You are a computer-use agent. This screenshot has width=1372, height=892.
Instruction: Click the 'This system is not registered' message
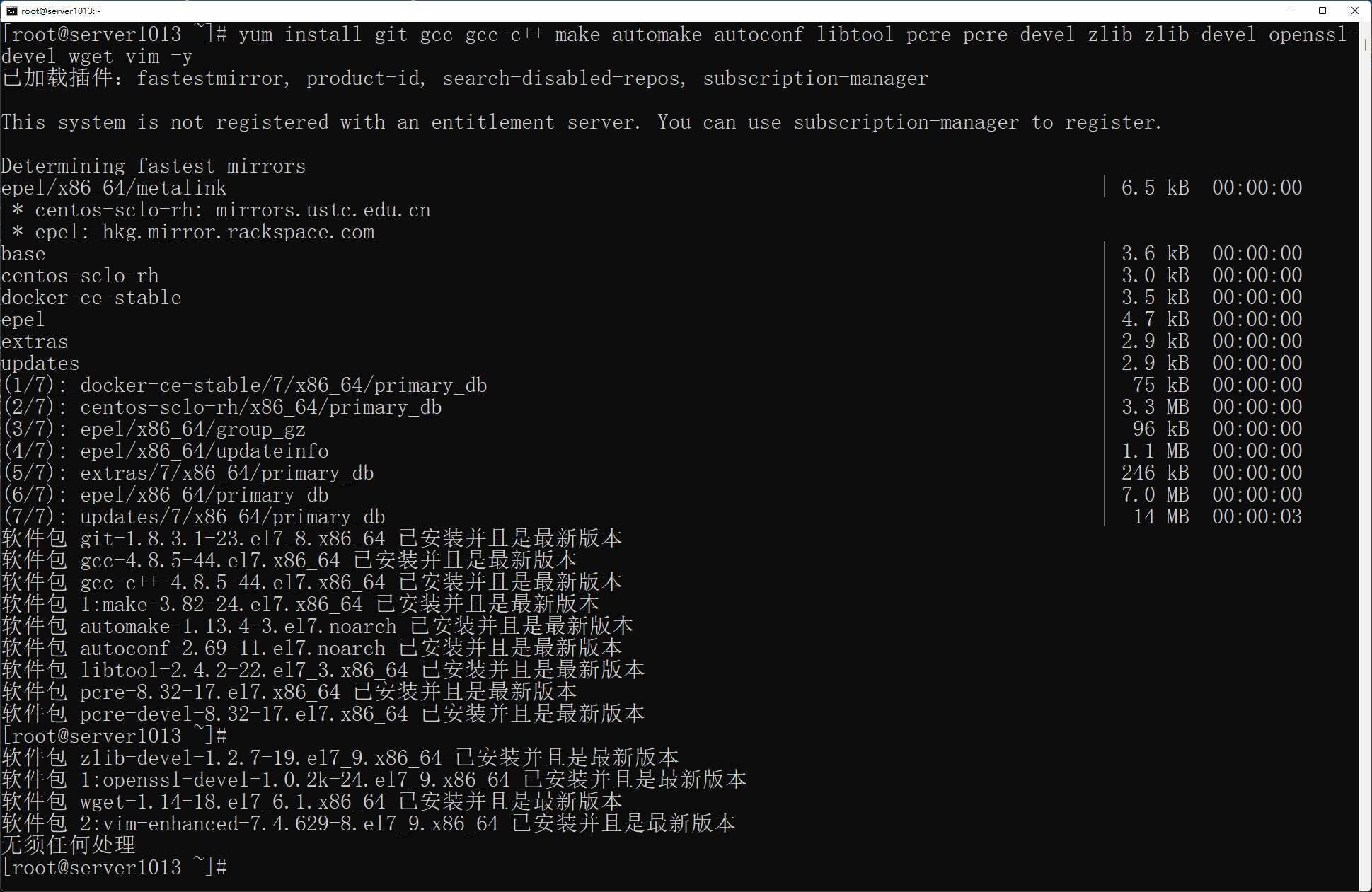pyautogui.click(x=581, y=122)
